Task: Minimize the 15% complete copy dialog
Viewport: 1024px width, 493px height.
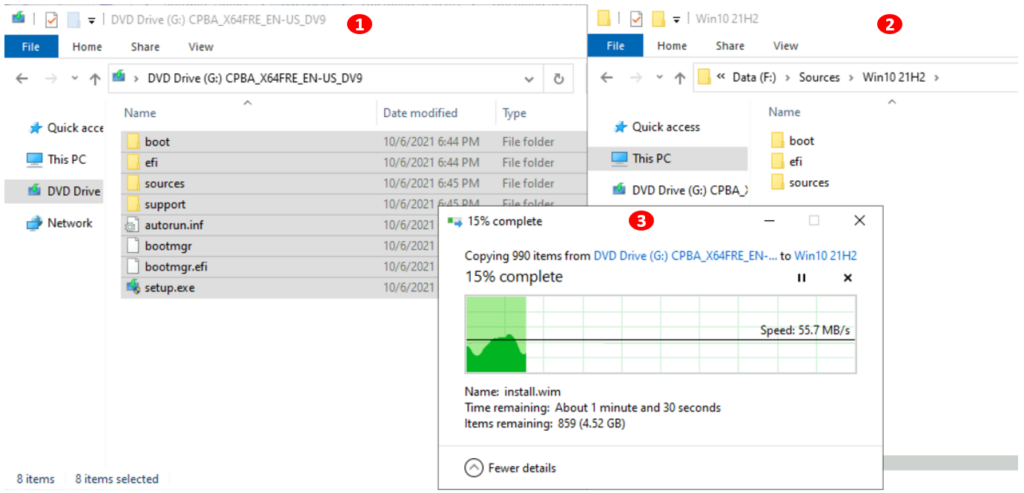Action: tap(770, 221)
